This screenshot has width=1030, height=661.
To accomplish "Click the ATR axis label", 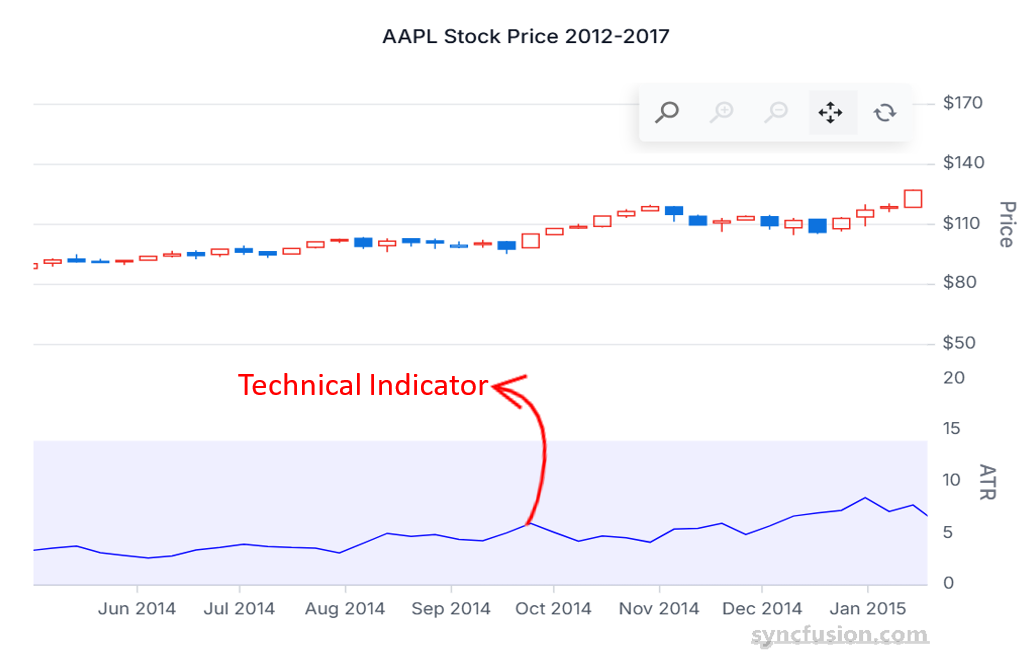I will [x=988, y=480].
